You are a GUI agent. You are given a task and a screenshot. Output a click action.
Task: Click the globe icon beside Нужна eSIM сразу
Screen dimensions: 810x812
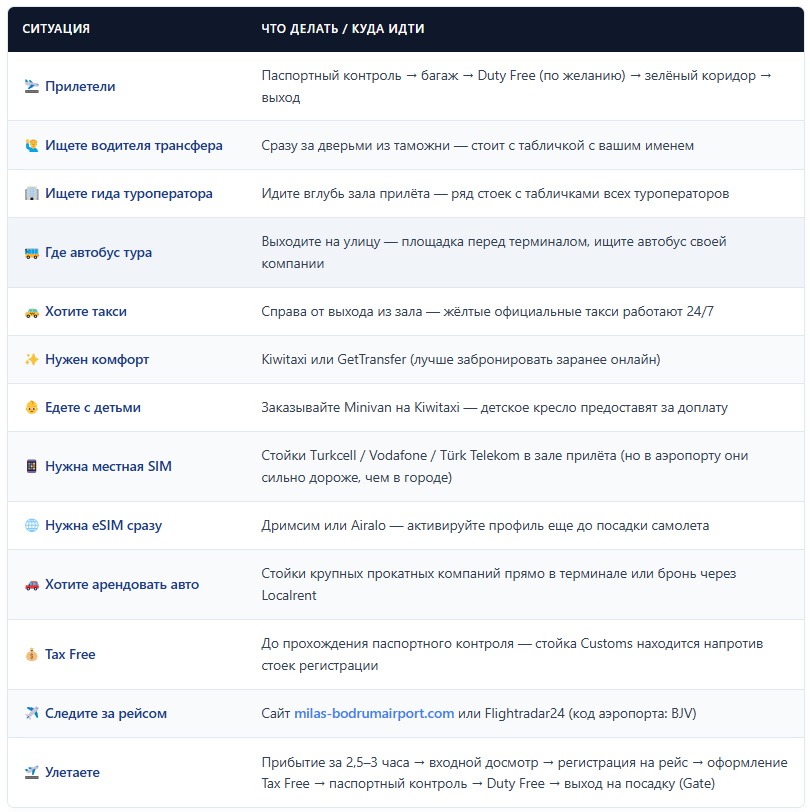pos(32,526)
